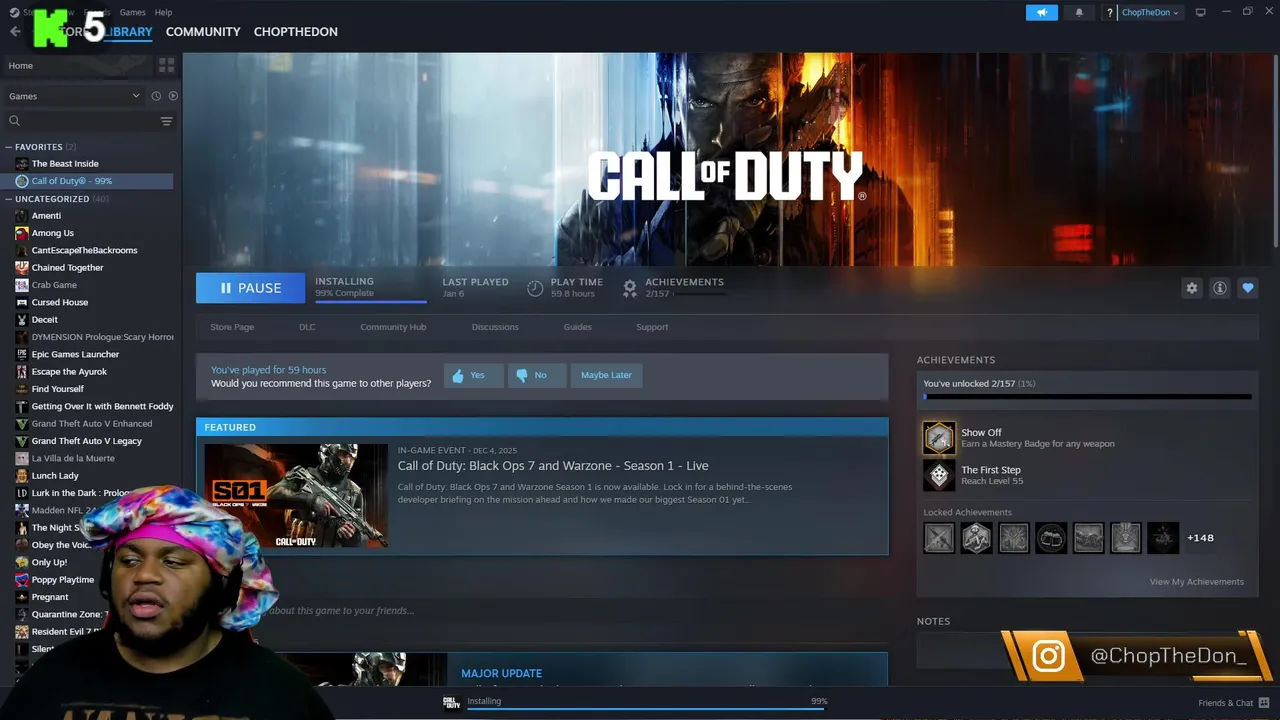
Task: Open the Support link
Action: tap(652, 327)
